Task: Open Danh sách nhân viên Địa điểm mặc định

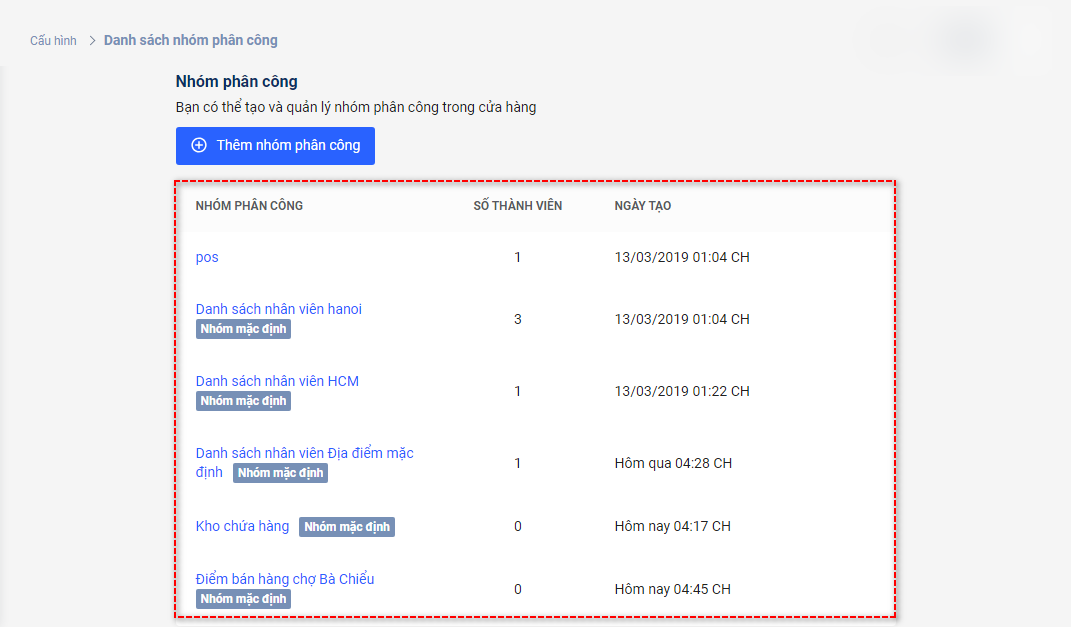Action: 305,462
